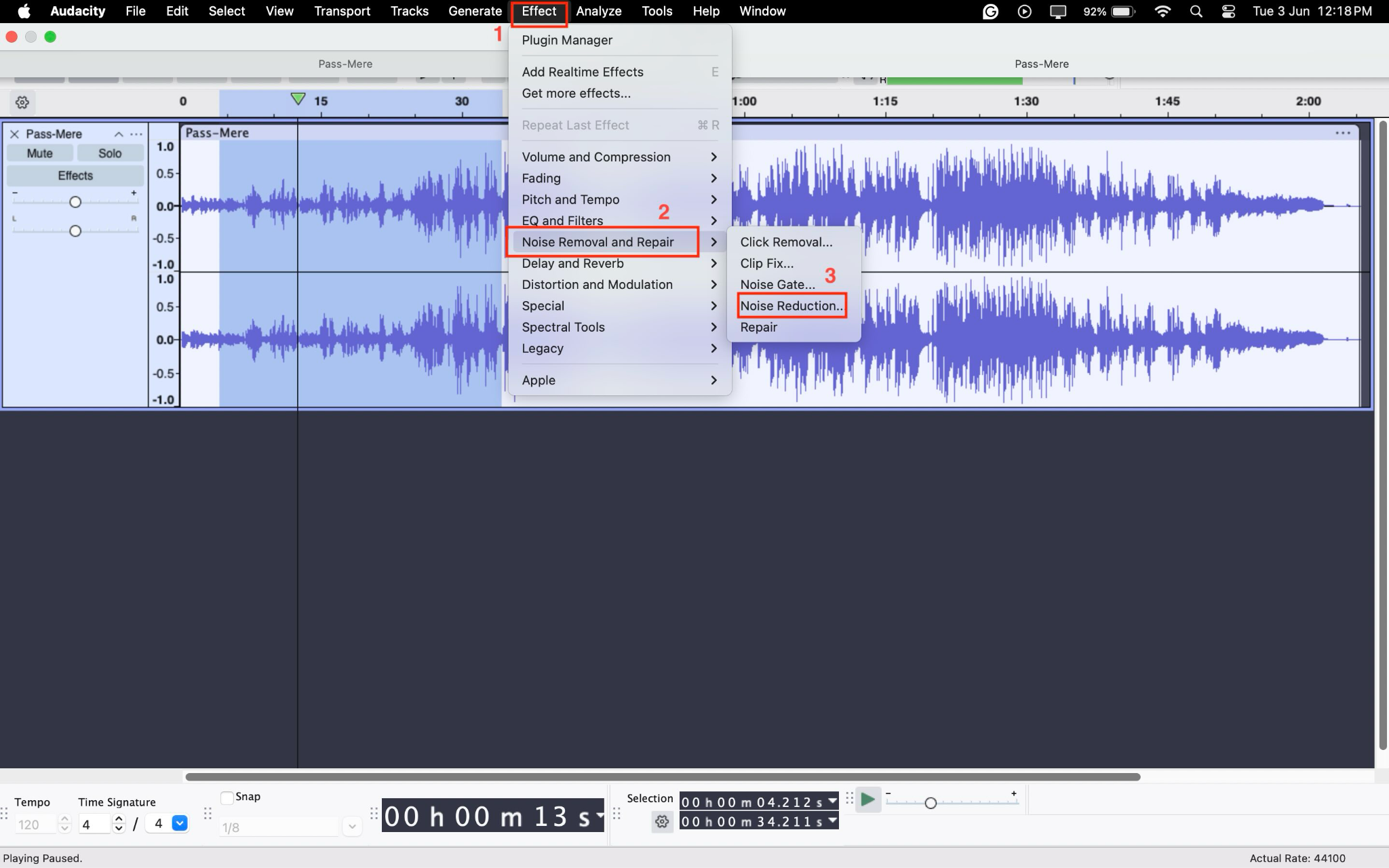This screenshot has width=1389, height=868.
Task: Expand Volume and Compression submenu
Action: click(x=619, y=157)
